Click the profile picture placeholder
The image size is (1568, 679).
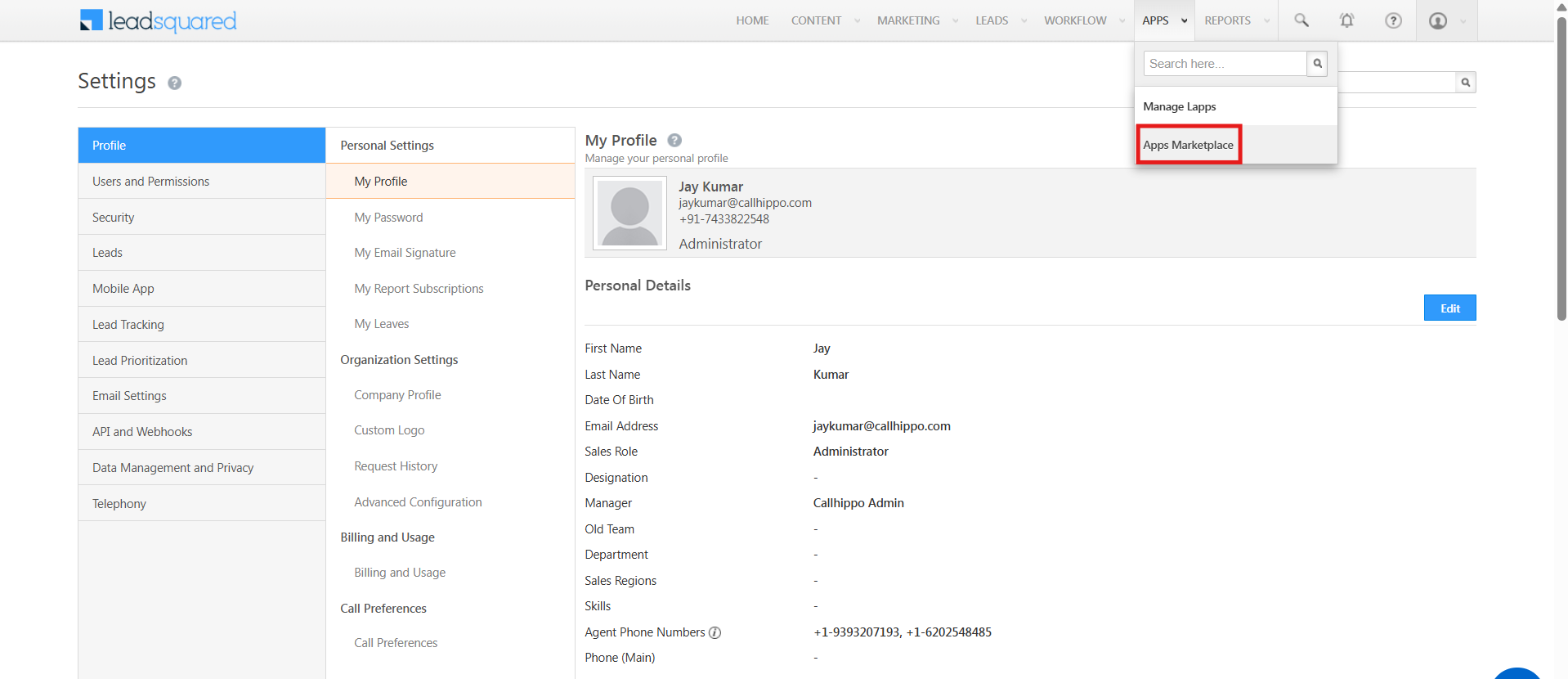click(x=629, y=214)
